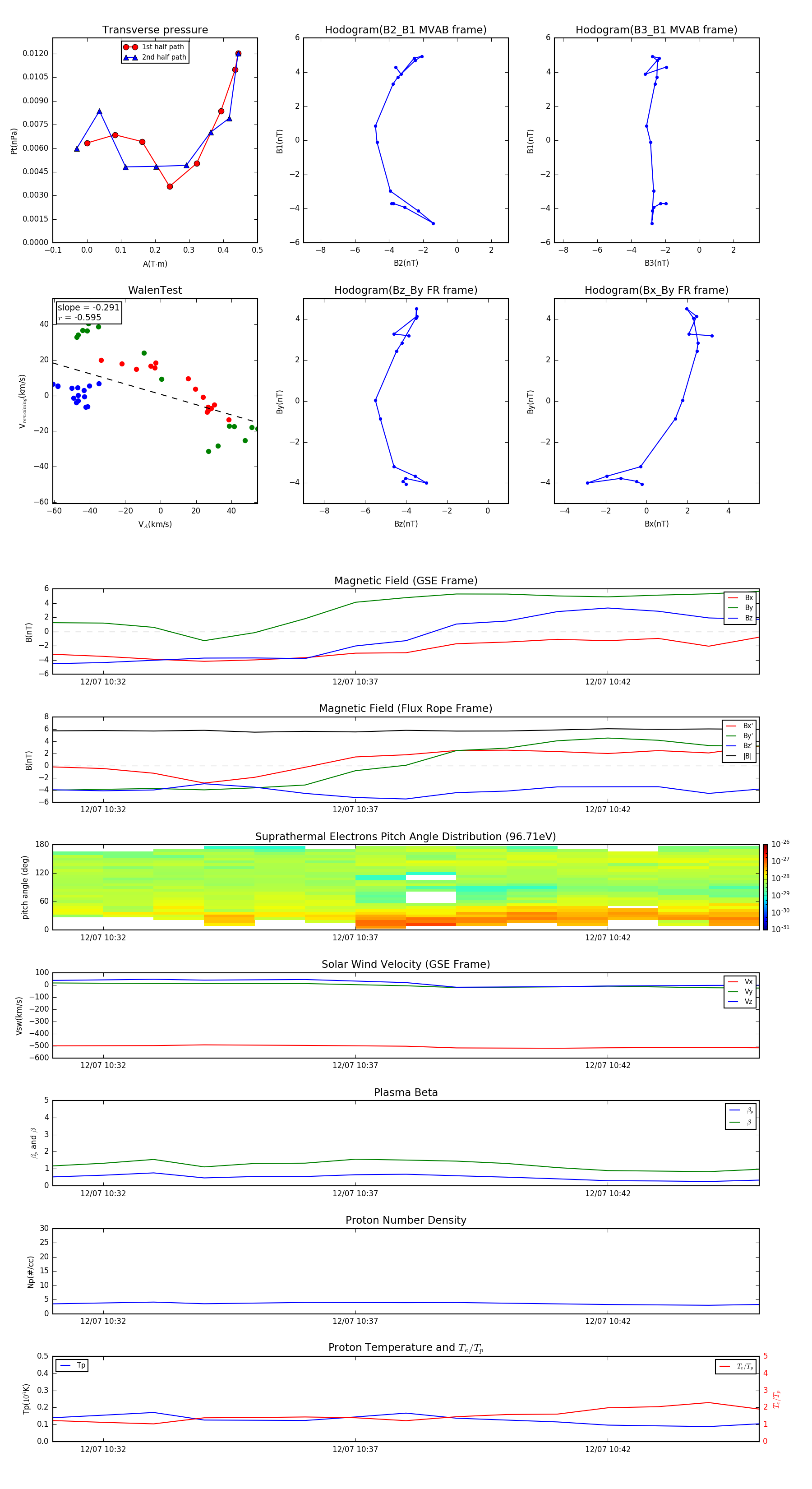The height and width of the screenshot is (1489, 812).
Task: Click the "Plasma Beta" plot title
Action: click(x=406, y=1093)
